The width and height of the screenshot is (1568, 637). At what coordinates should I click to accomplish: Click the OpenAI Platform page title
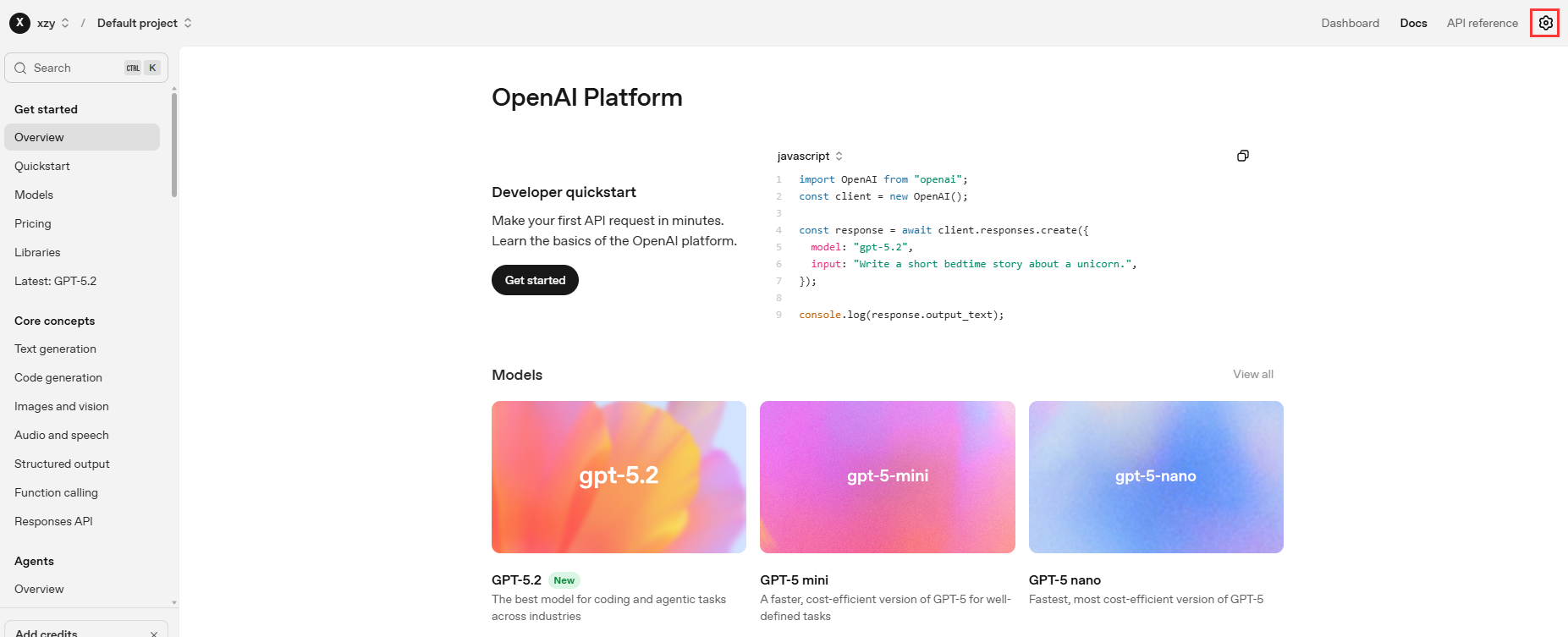(x=586, y=97)
